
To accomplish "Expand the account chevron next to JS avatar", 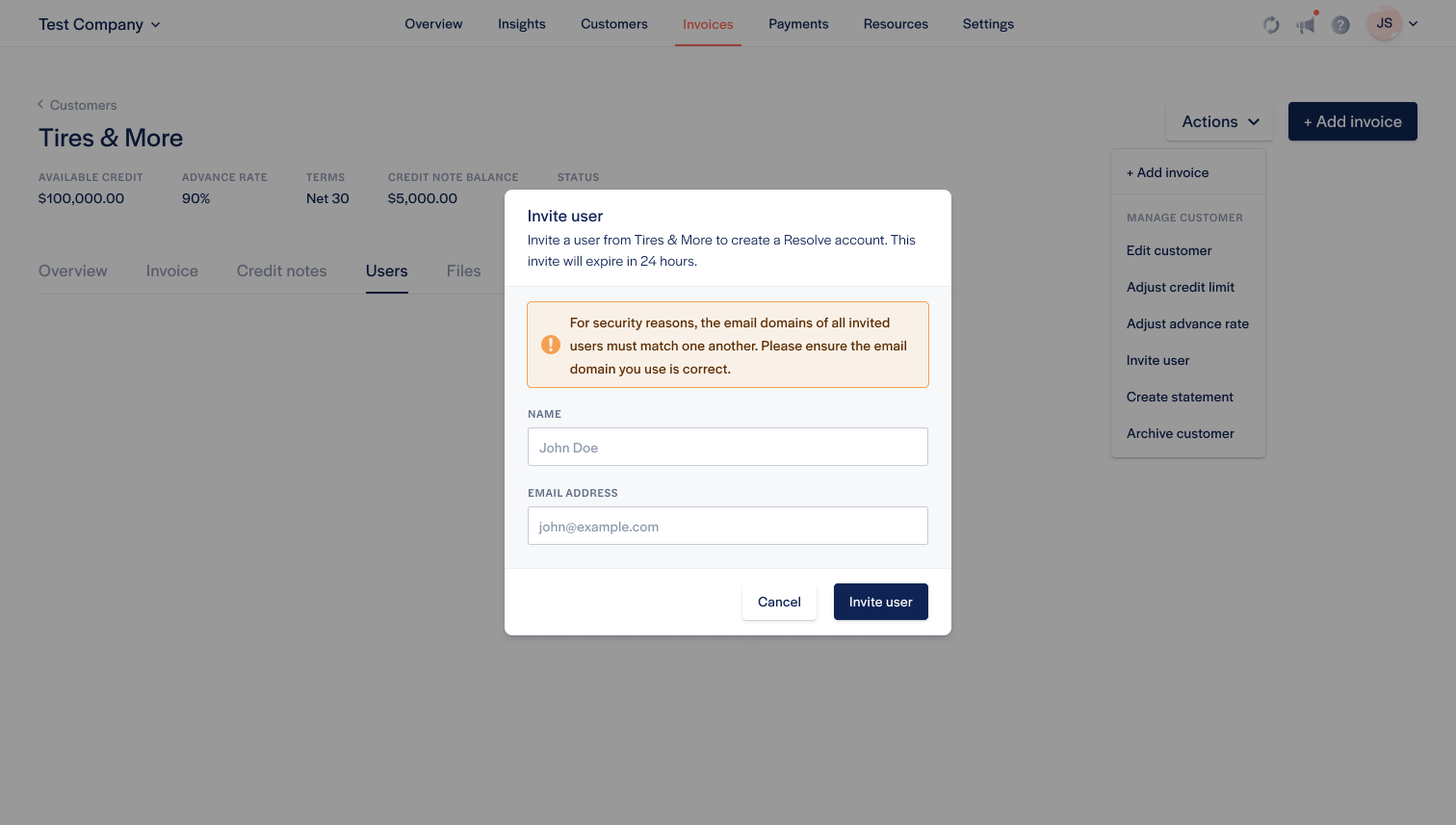I will coord(1414,23).
